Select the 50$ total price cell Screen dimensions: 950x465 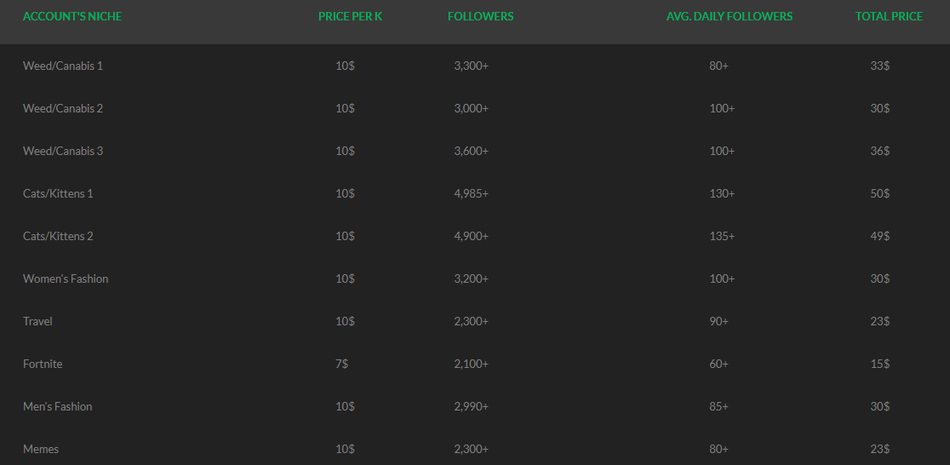(x=880, y=193)
